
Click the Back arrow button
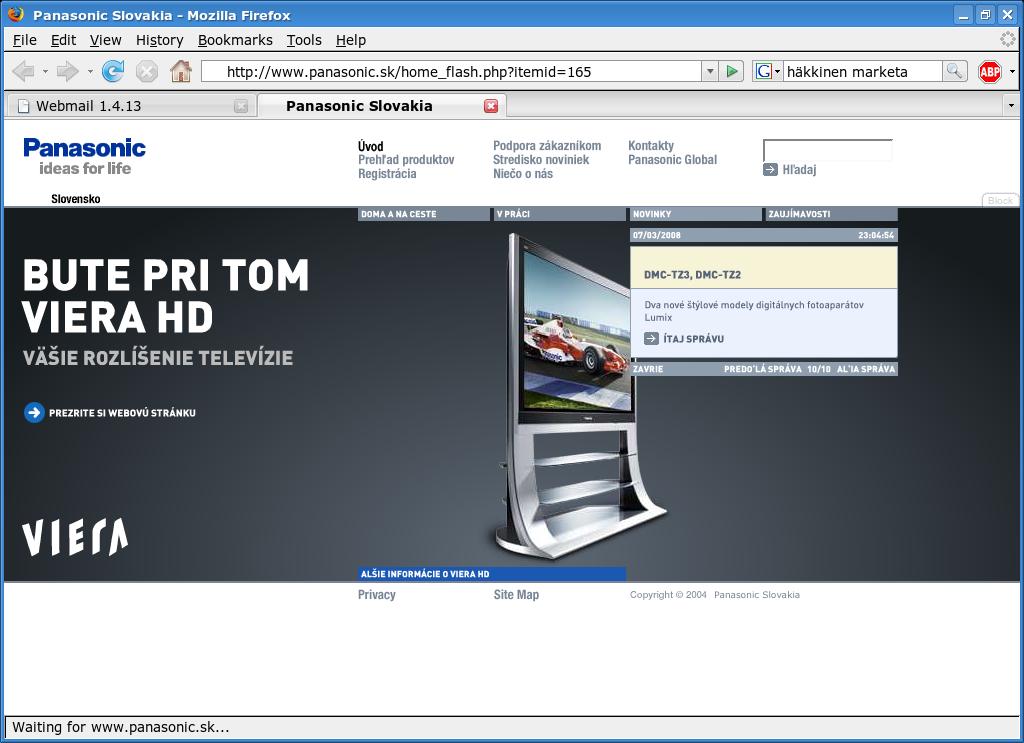tap(23, 71)
